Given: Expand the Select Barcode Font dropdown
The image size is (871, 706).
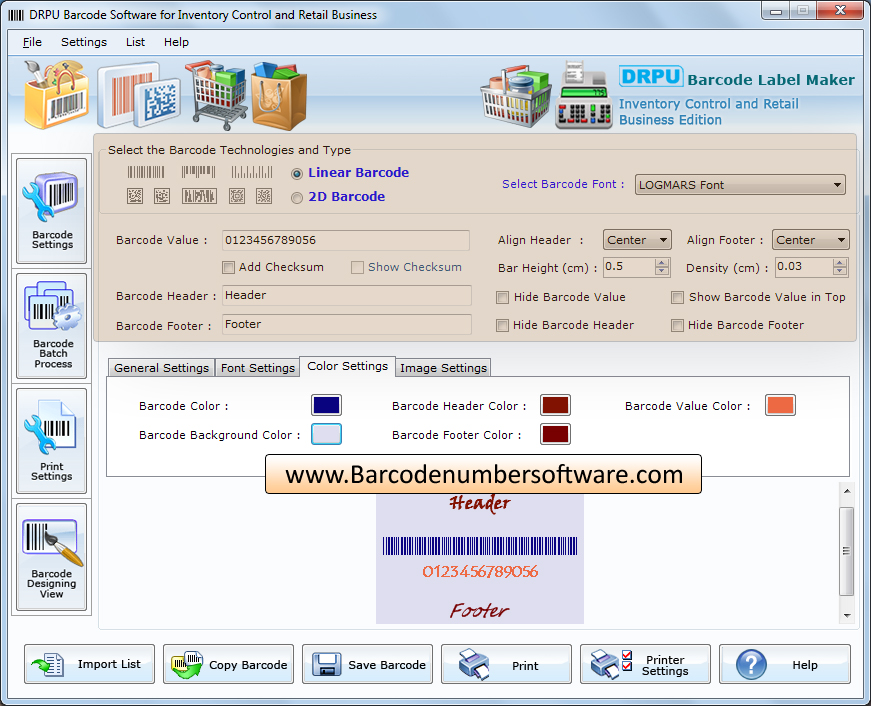Looking at the screenshot, I should pyautogui.click(x=740, y=185).
